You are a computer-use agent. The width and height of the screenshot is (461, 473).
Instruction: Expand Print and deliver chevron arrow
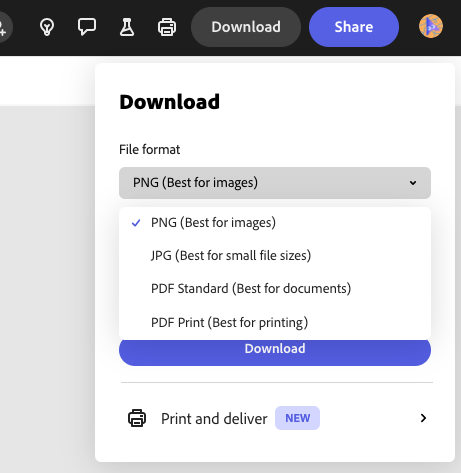[x=423, y=418]
